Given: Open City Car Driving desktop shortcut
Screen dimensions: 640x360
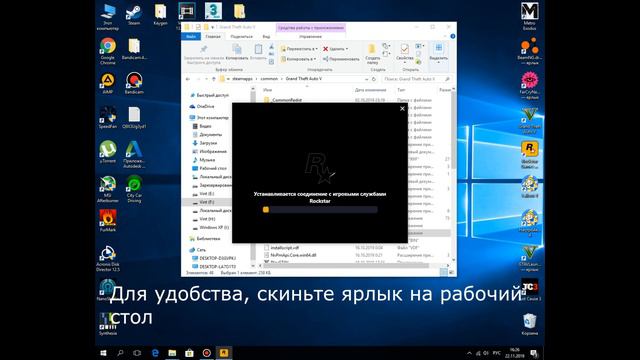Looking at the screenshot, I should pyautogui.click(x=134, y=189).
